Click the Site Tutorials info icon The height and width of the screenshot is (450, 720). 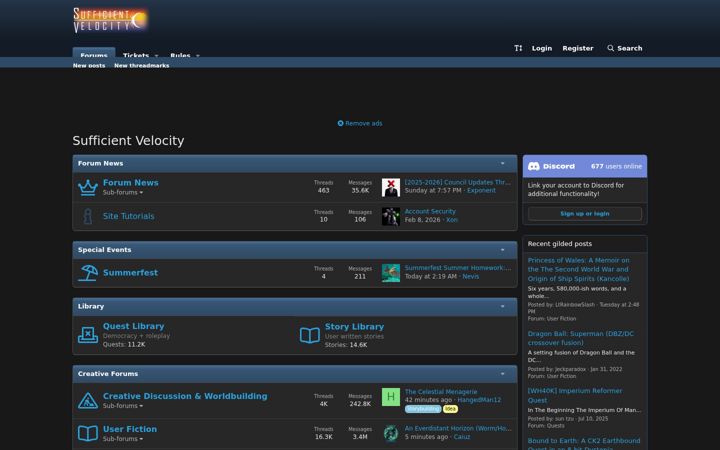tap(88, 216)
